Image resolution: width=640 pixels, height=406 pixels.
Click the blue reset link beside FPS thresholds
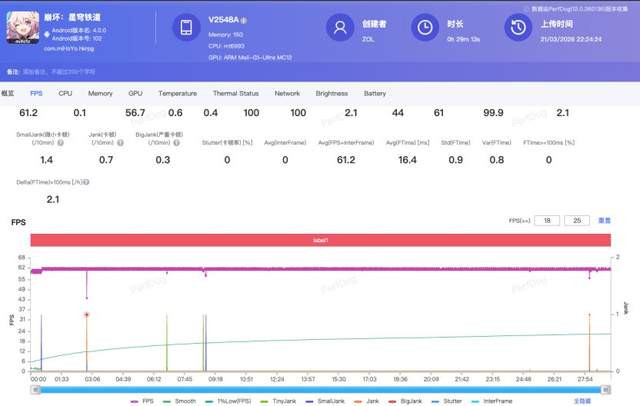pos(604,220)
